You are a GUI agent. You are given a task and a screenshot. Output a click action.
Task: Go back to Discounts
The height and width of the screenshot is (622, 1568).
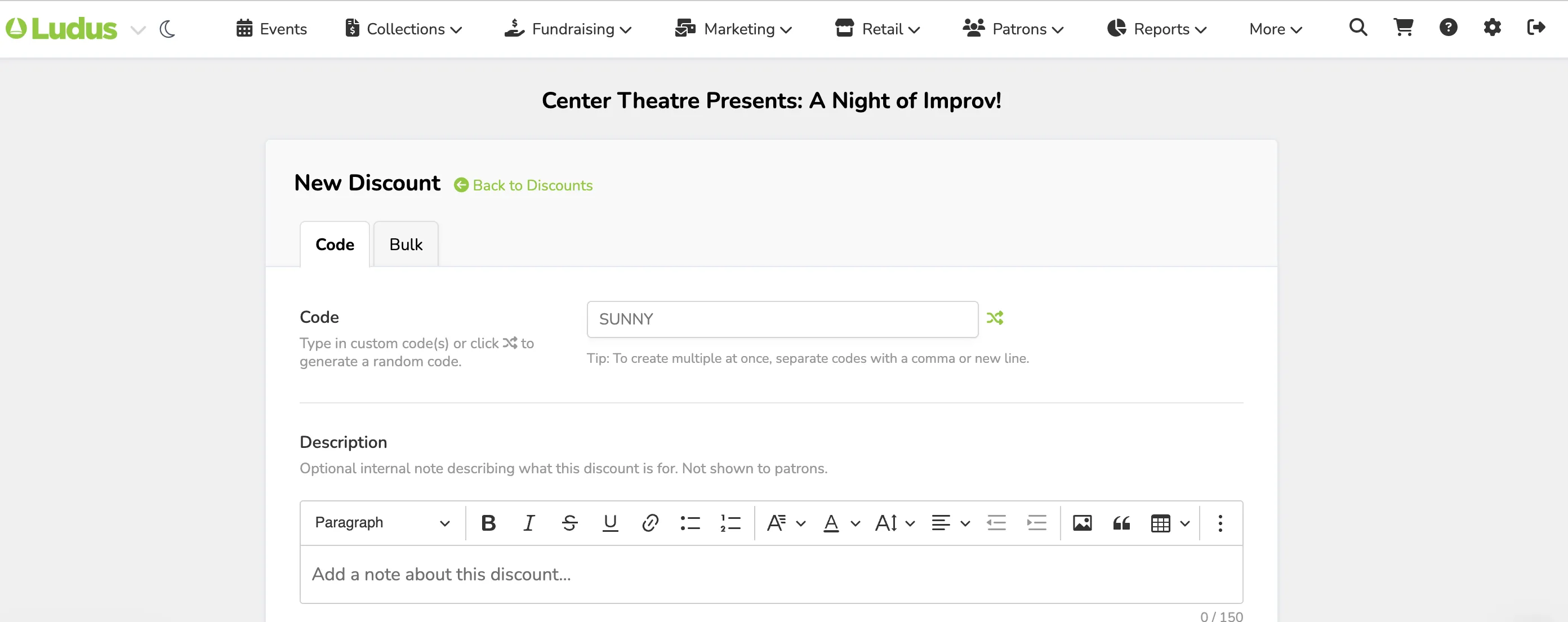tap(523, 185)
